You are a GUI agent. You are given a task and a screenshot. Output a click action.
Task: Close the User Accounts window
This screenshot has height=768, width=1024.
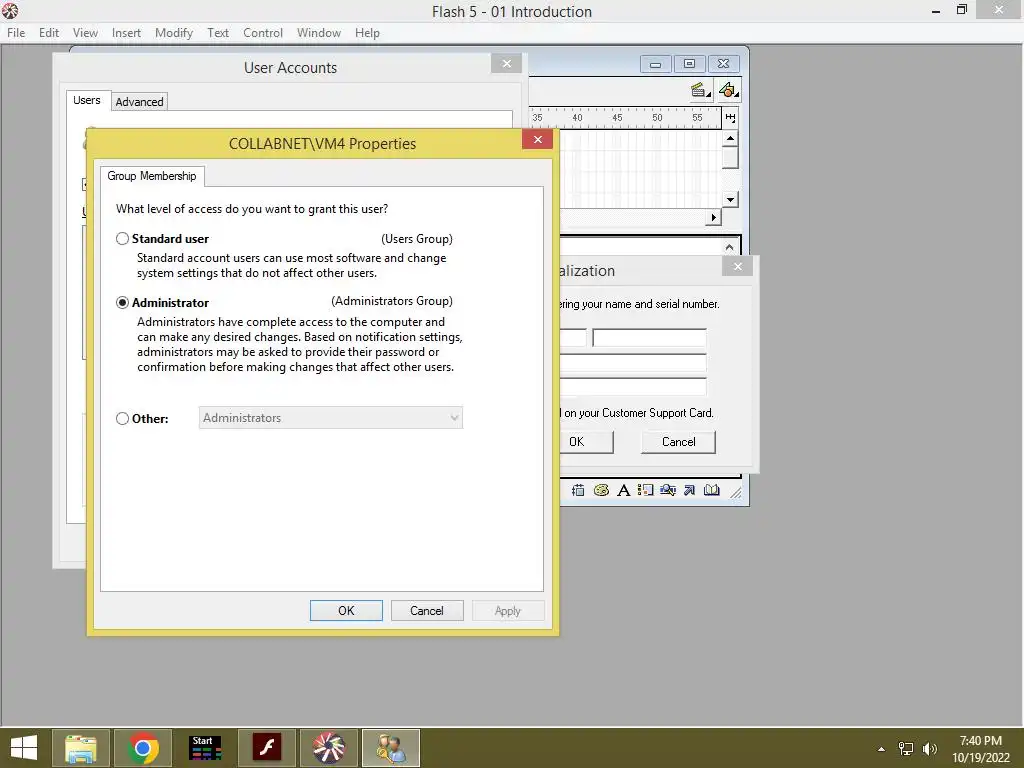coord(506,63)
